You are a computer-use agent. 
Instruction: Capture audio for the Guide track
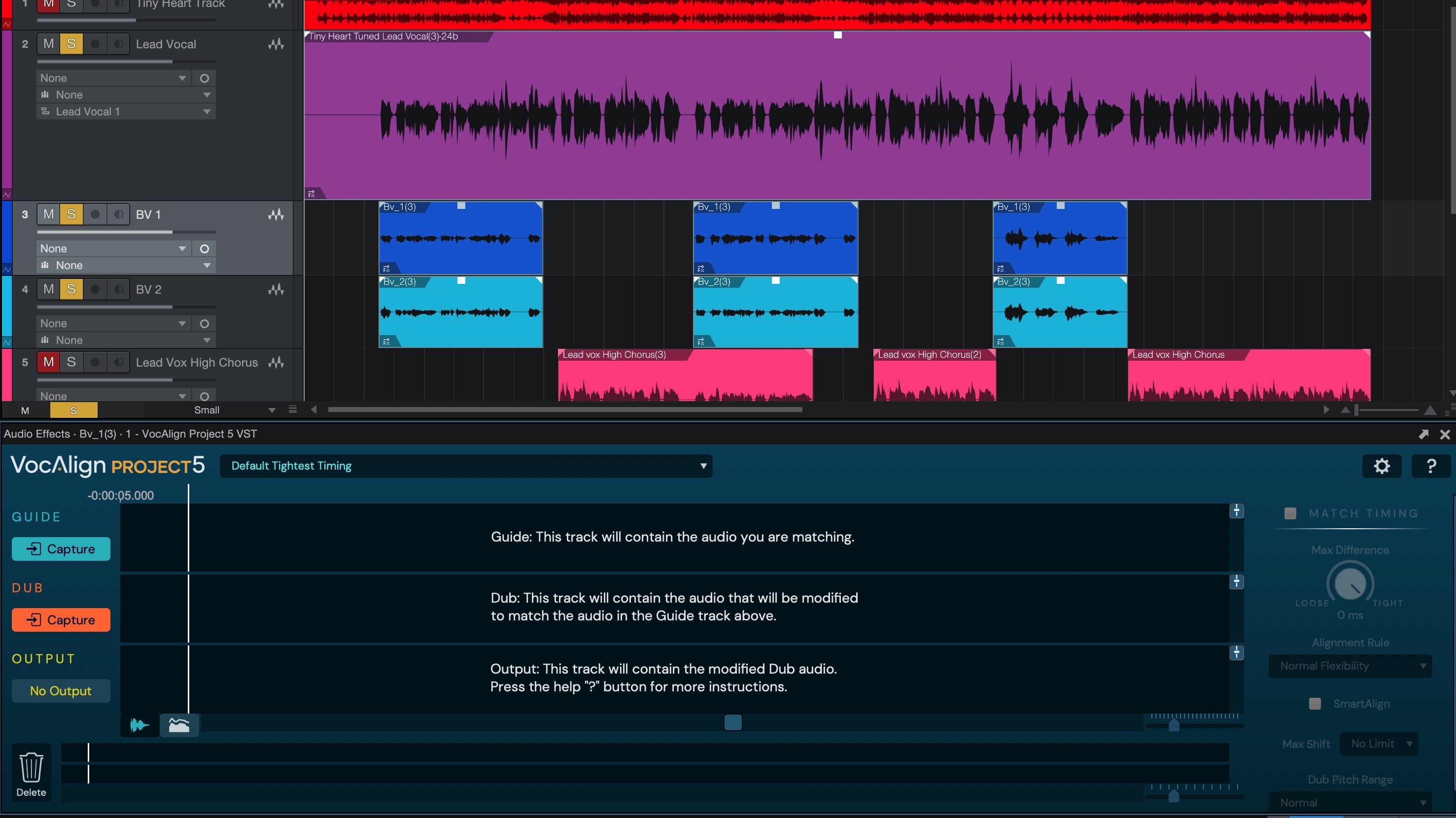point(61,549)
